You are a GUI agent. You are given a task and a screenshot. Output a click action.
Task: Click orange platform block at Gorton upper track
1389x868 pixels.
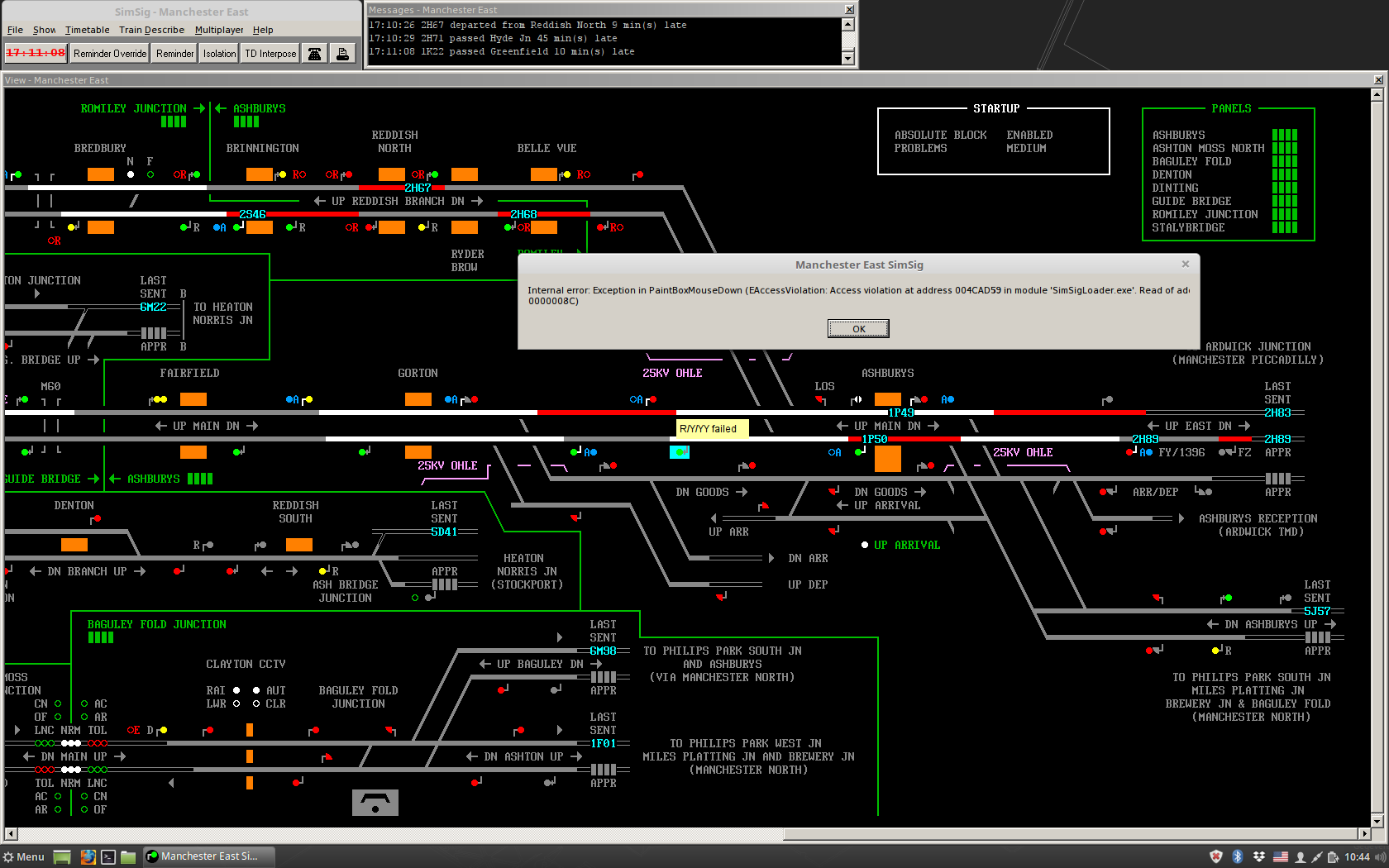[x=418, y=399]
